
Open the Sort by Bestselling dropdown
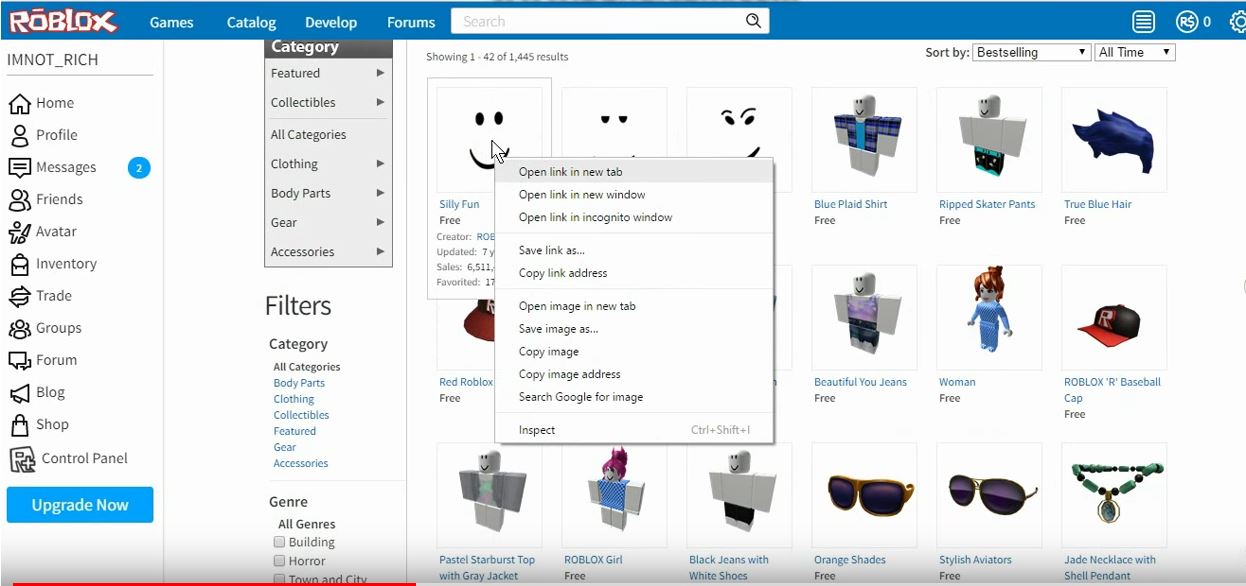click(1031, 52)
